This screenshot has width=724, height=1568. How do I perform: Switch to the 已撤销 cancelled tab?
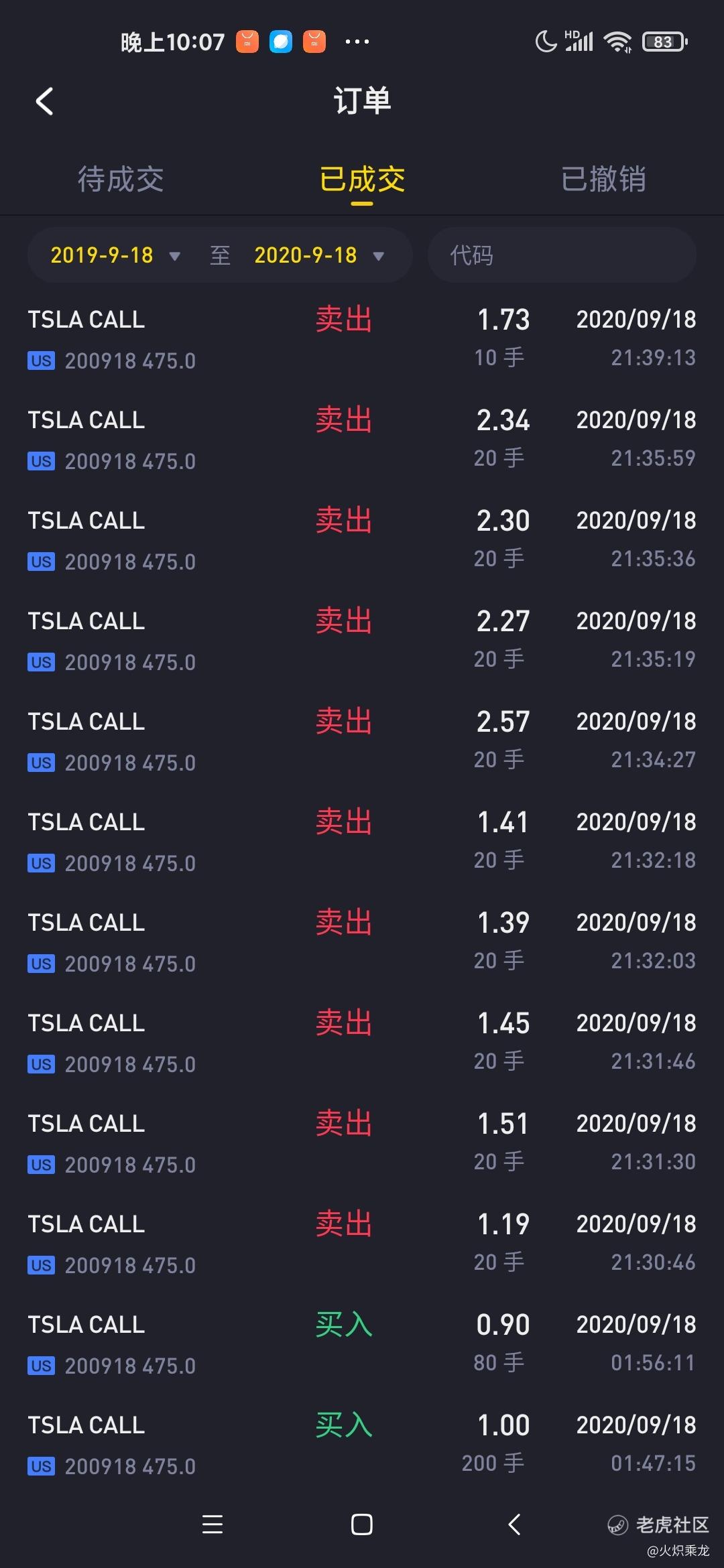click(603, 180)
